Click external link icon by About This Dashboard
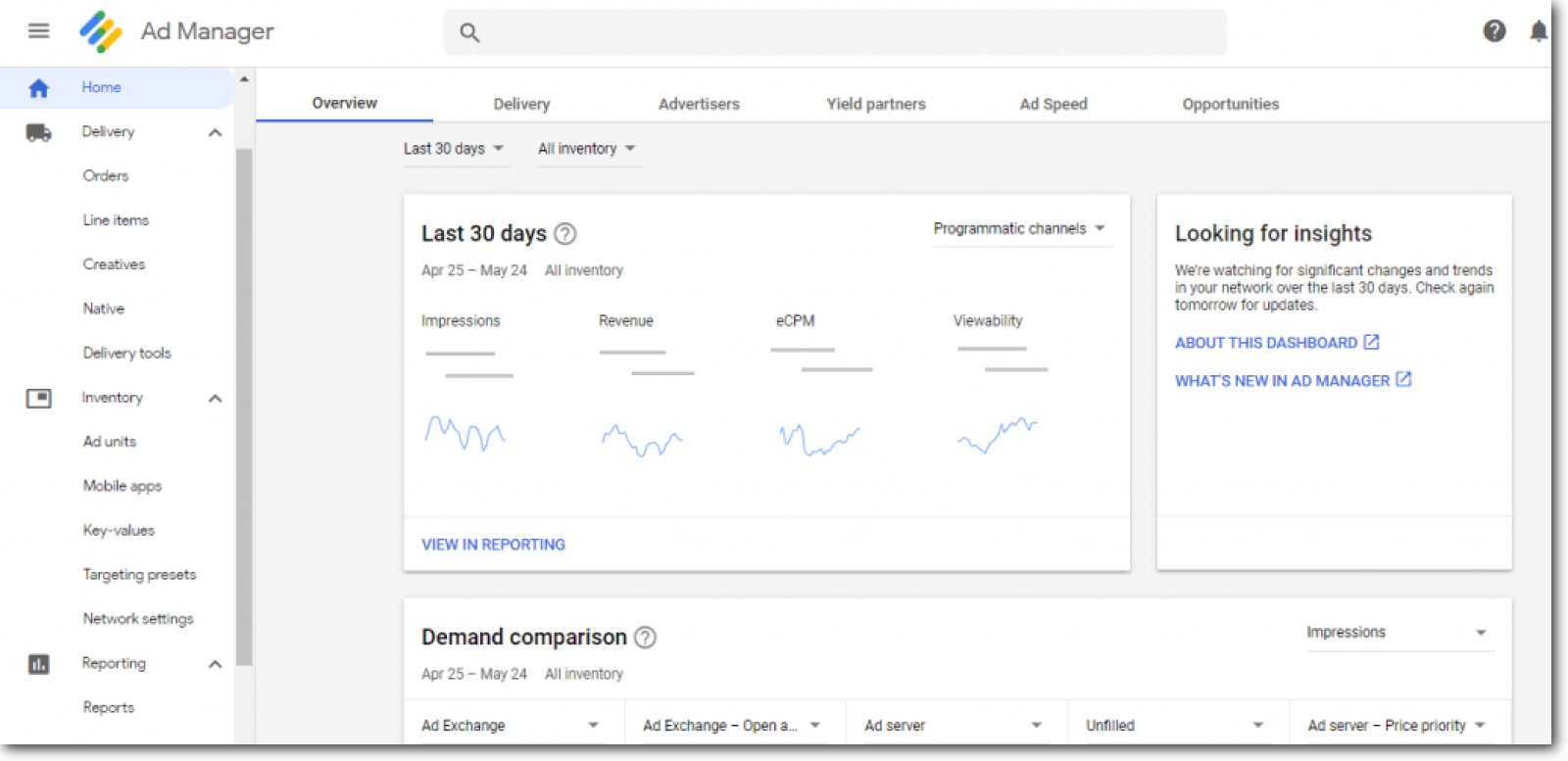This screenshot has height=761, width=1568. tap(1372, 342)
